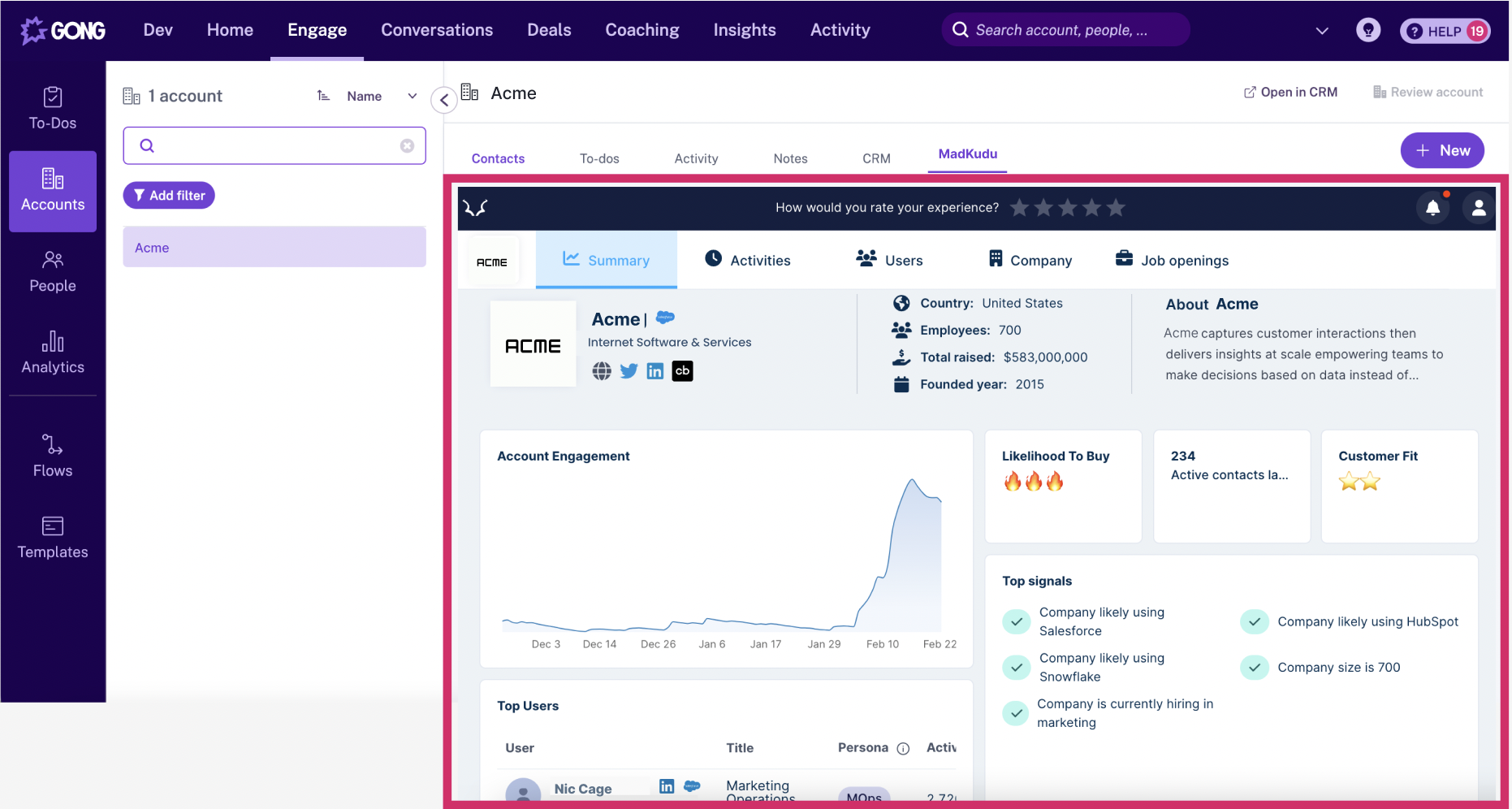Clear the account search field

tap(407, 145)
